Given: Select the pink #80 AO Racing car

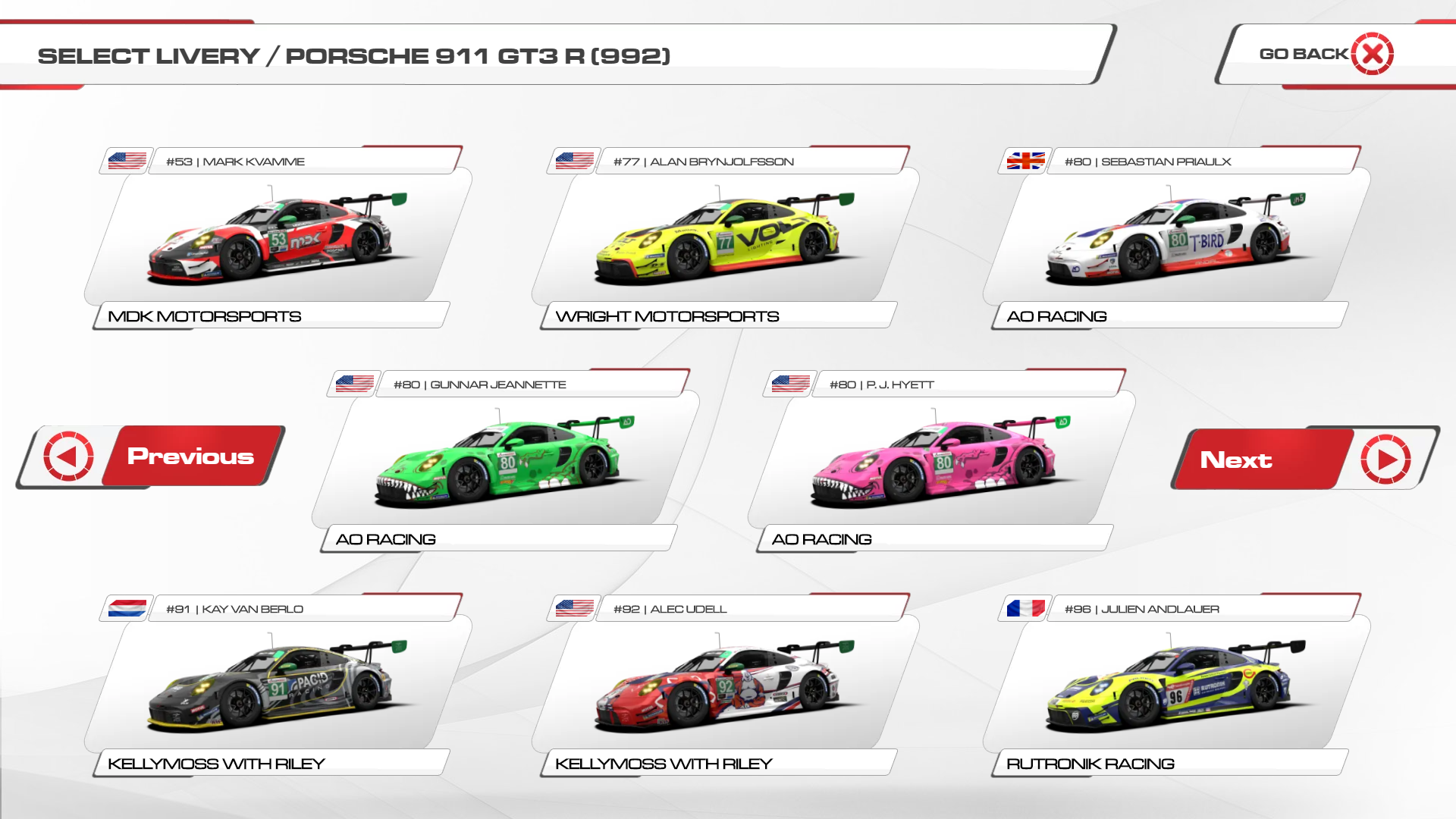Looking at the screenshot, I should pyautogui.click(x=940, y=463).
